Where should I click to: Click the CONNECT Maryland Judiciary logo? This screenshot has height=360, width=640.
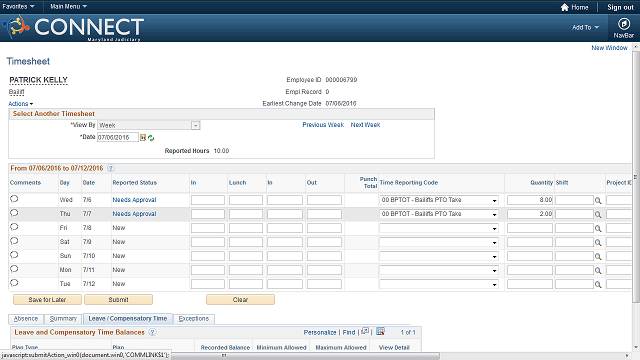(73, 28)
